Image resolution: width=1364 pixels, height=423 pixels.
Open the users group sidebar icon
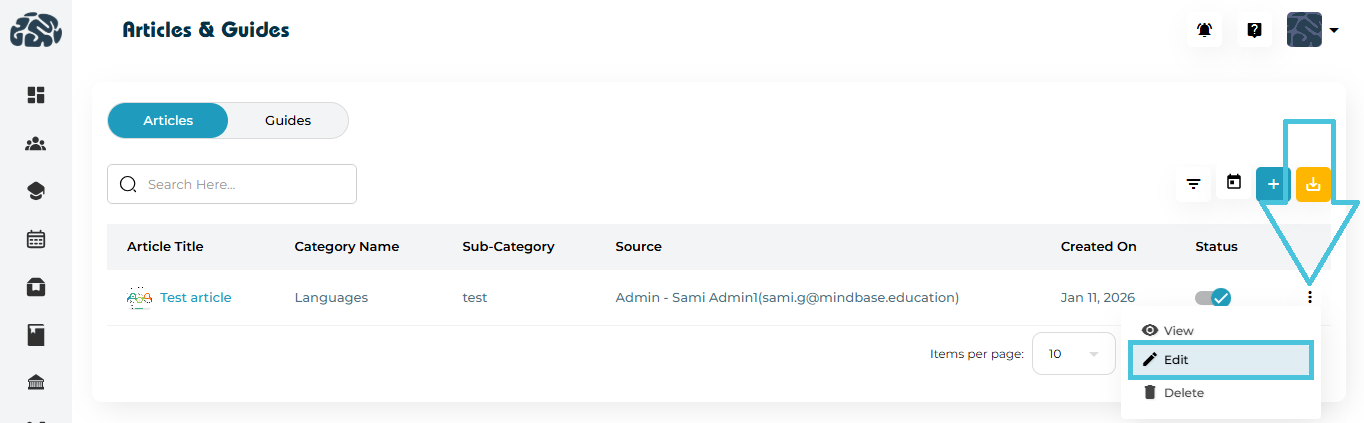tap(36, 144)
